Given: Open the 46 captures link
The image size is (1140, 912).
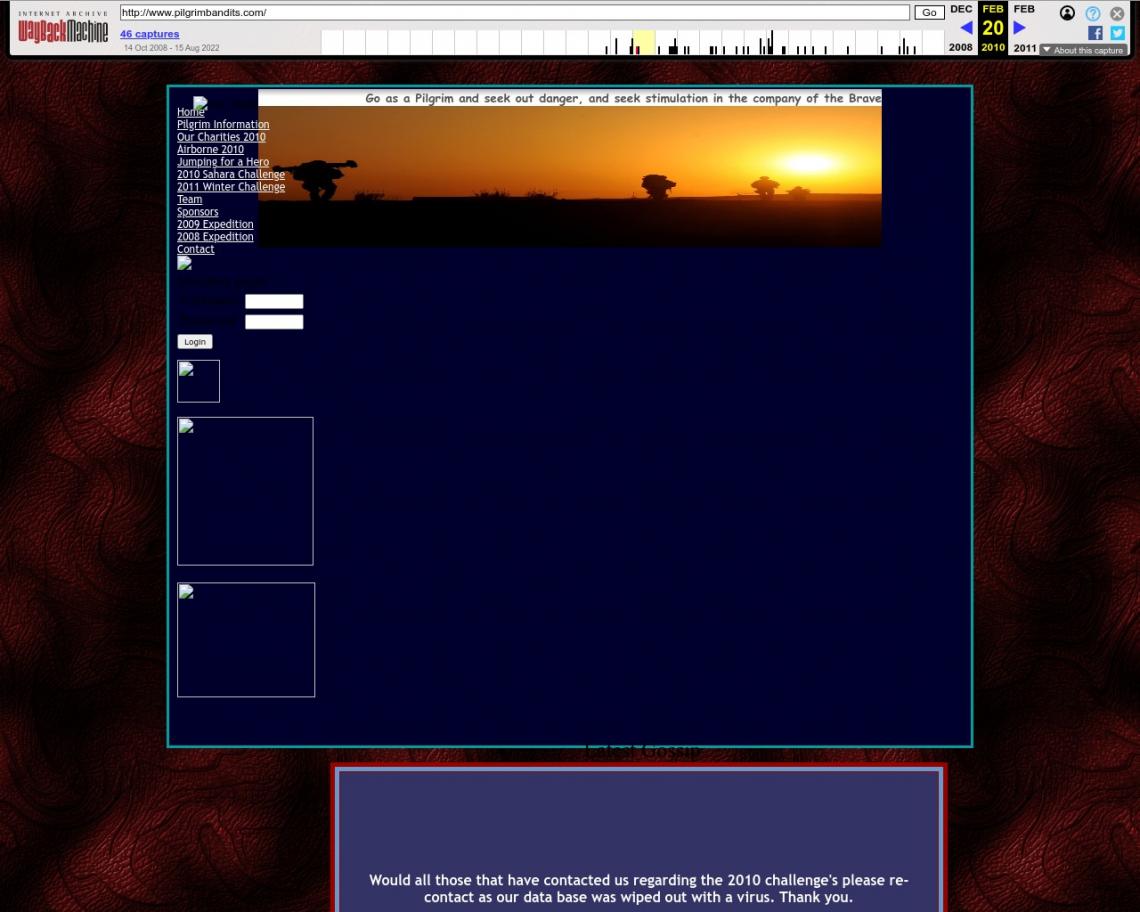Looking at the screenshot, I should [149, 34].
